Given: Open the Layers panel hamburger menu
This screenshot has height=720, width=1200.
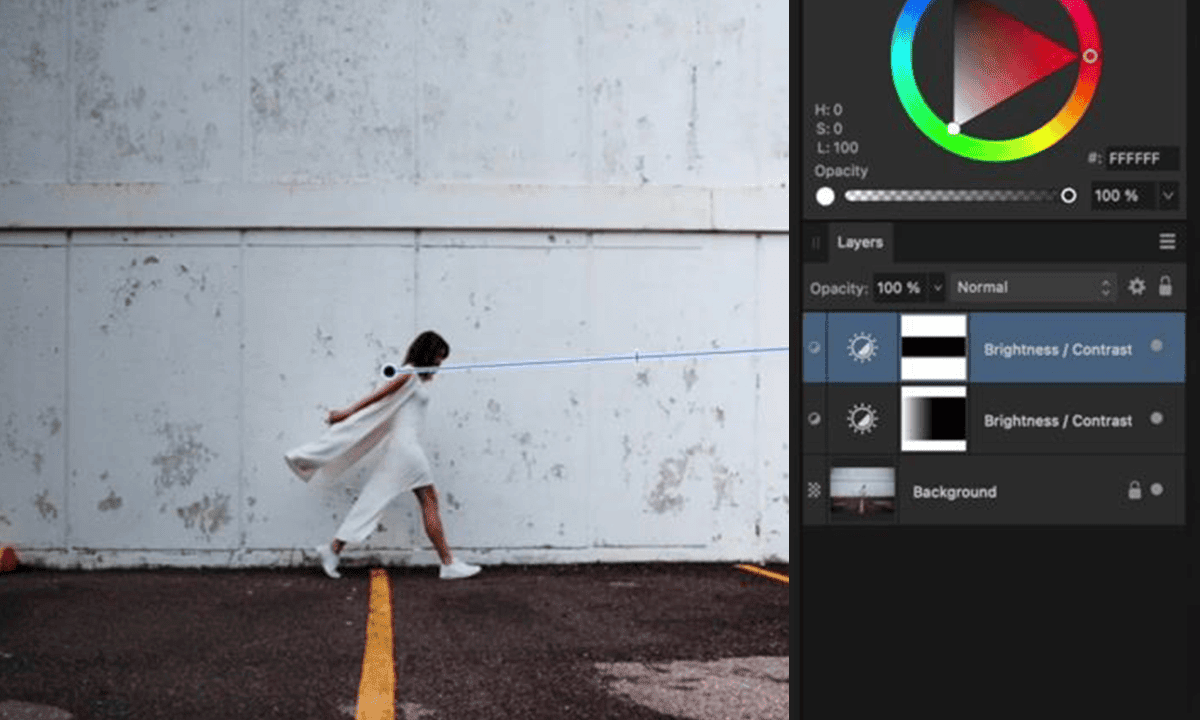Looking at the screenshot, I should click(x=1167, y=241).
